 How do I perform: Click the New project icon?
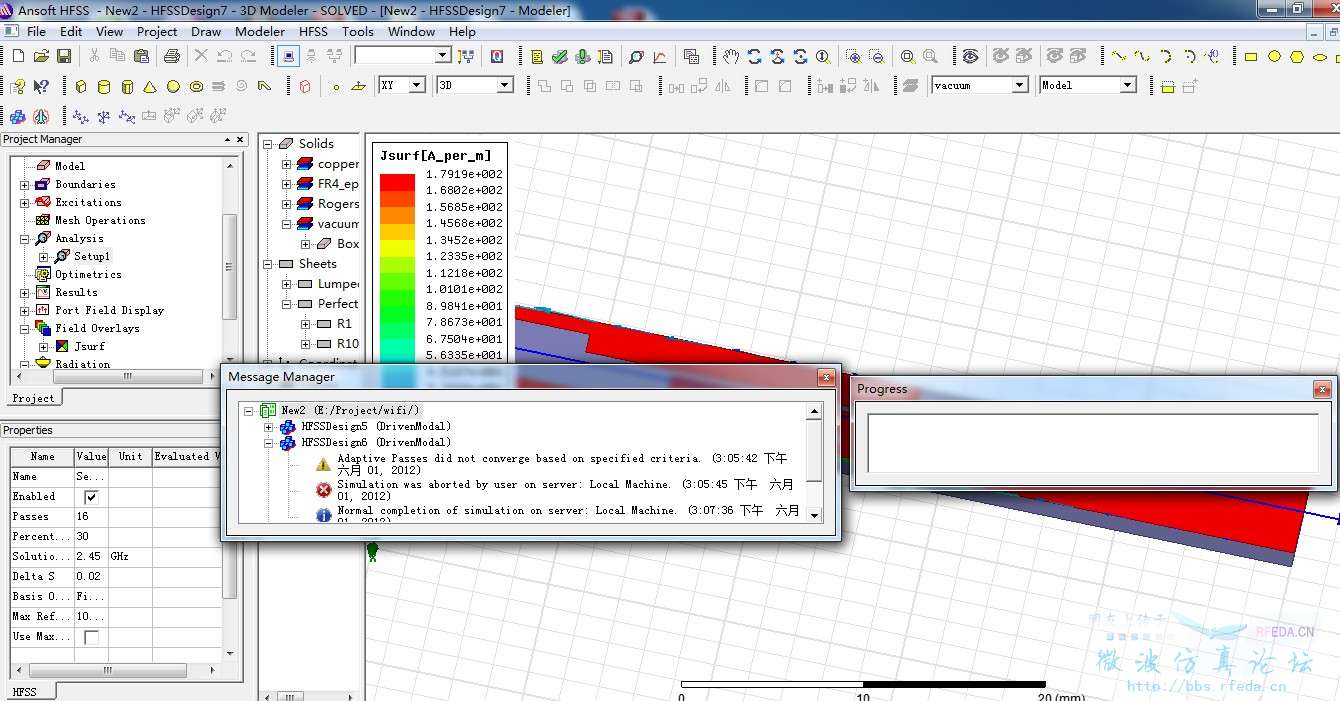tap(18, 56)
